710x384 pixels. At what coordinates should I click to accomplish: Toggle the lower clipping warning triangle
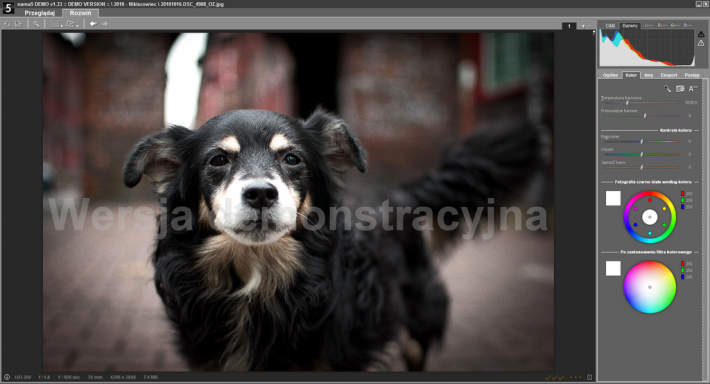pyautogui.click(x=701, y=43)
